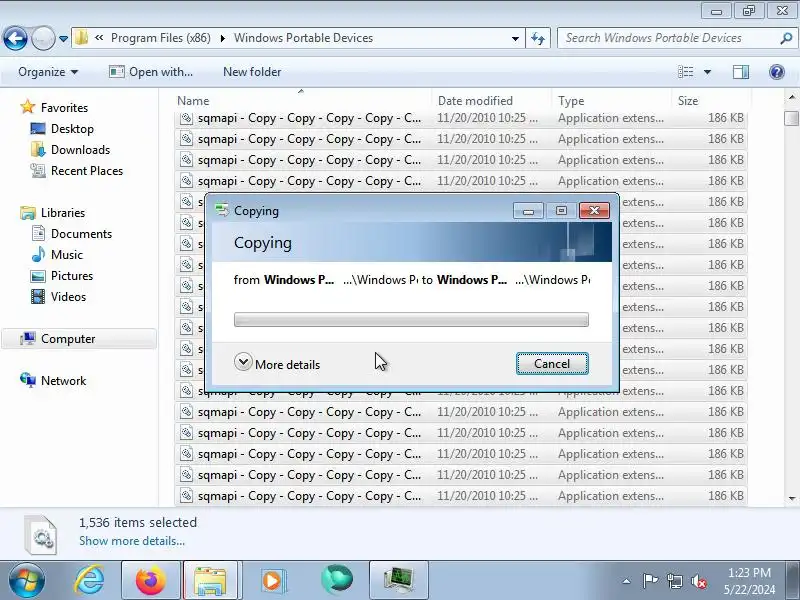Expand More details in Copying dialog
This screenshot has height=600, width=800.
tap(277, 364)
